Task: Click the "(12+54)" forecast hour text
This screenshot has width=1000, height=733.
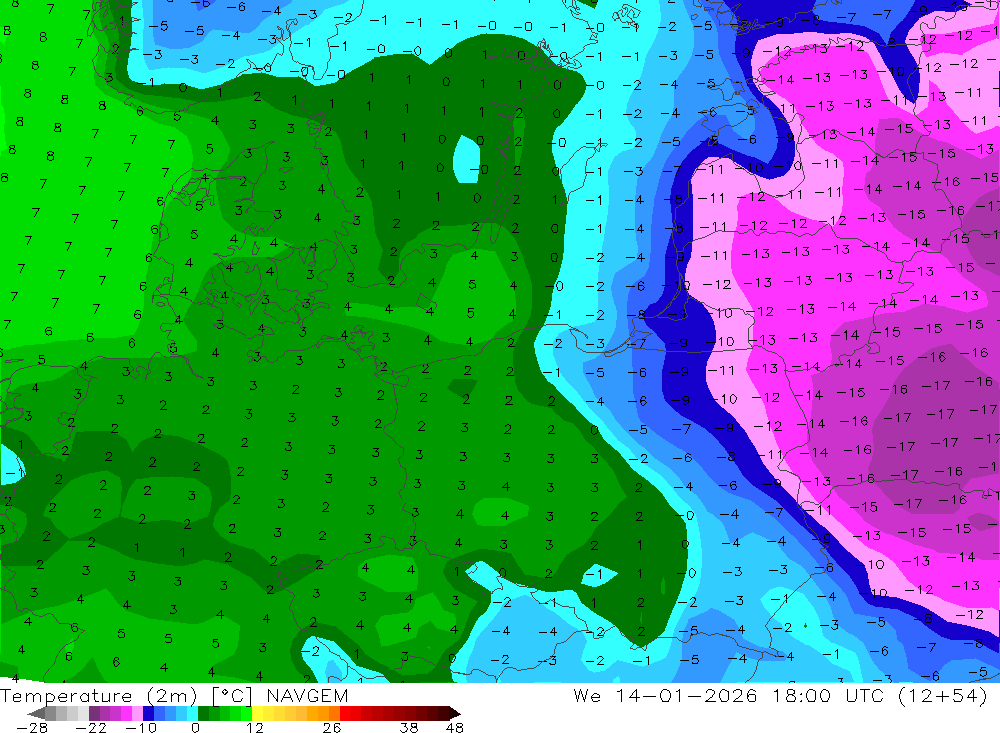Action: click(x=943, y=695)
